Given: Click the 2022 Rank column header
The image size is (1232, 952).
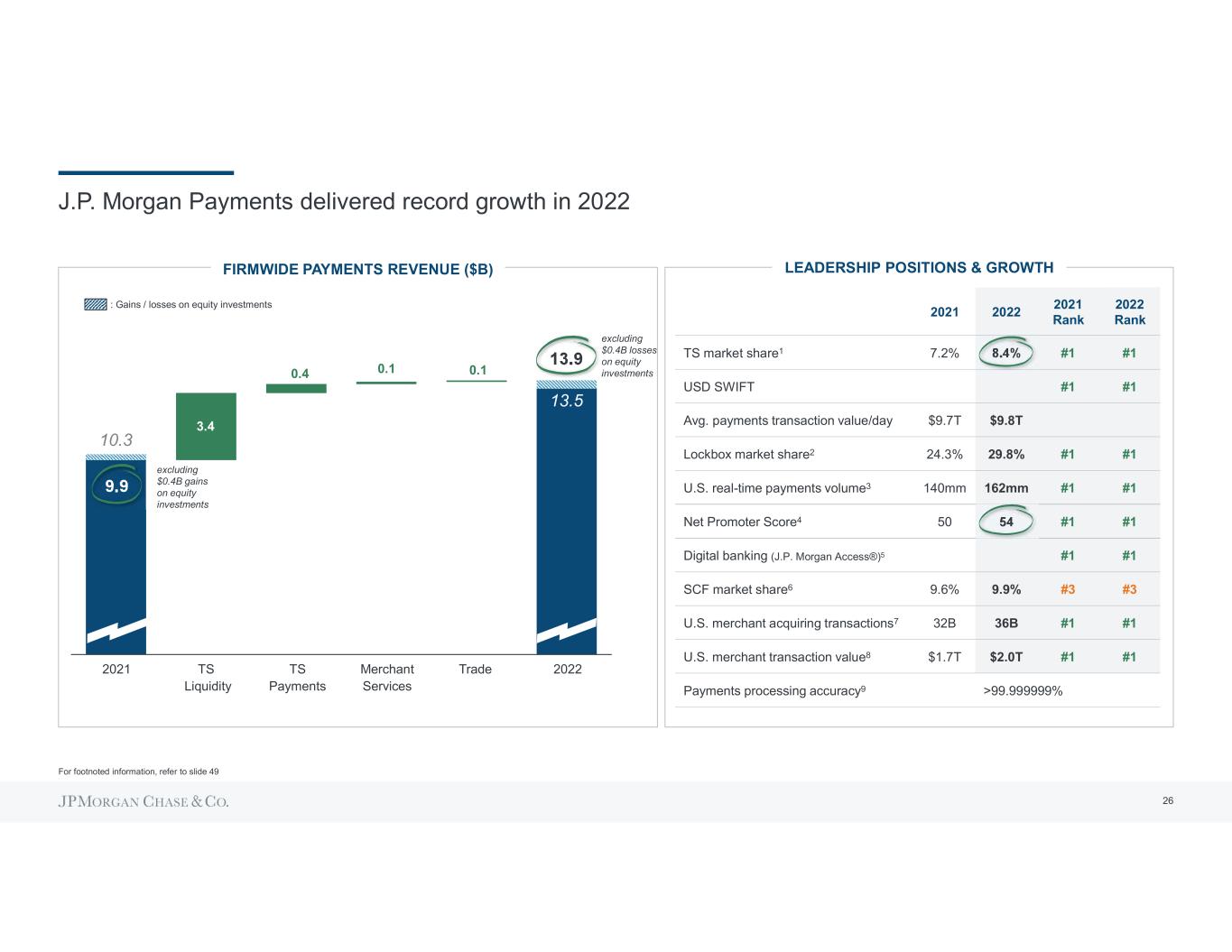Looking at the screenshot, I should pos(1129,312).
